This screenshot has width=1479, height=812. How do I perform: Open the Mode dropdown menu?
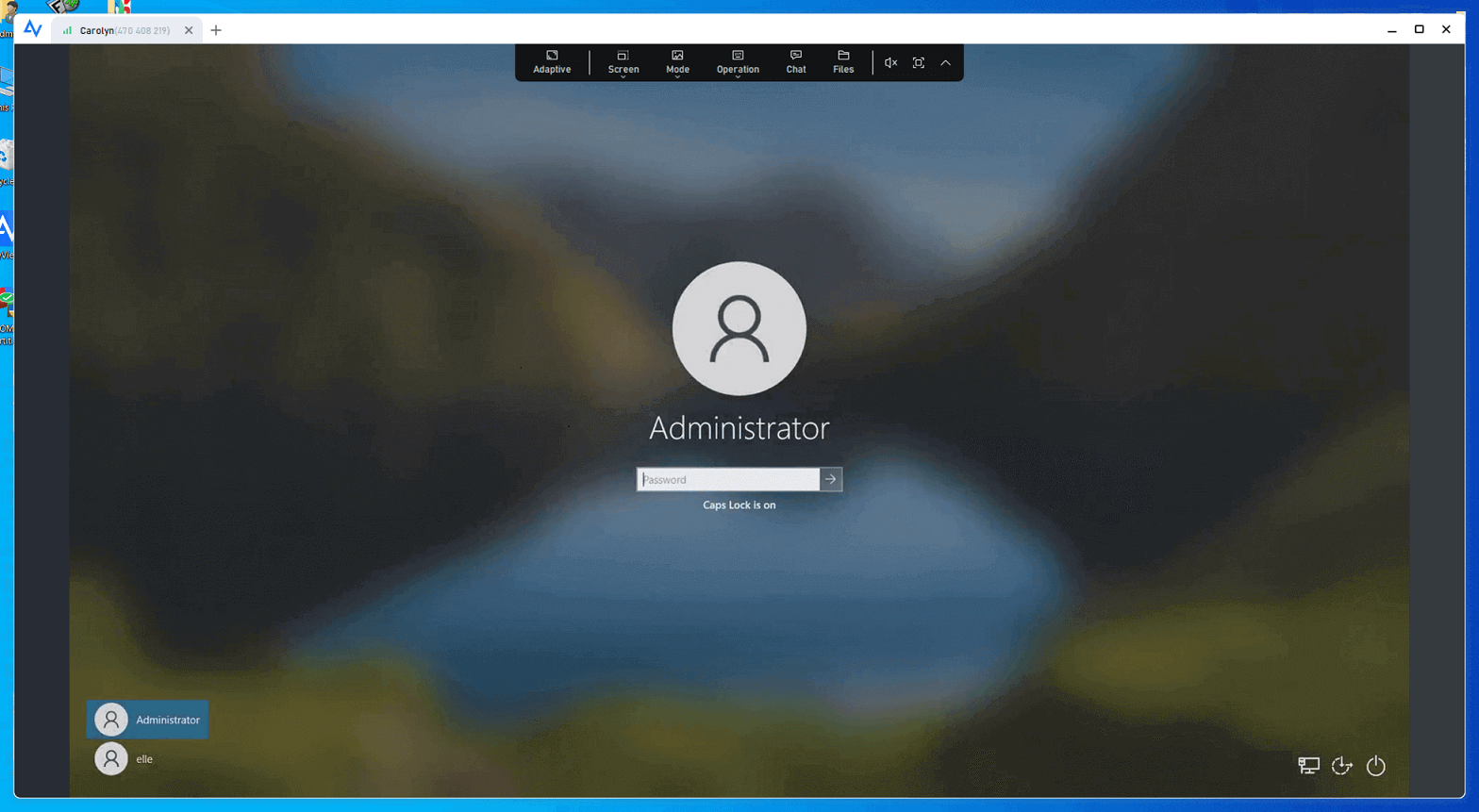tap(677, 62)
